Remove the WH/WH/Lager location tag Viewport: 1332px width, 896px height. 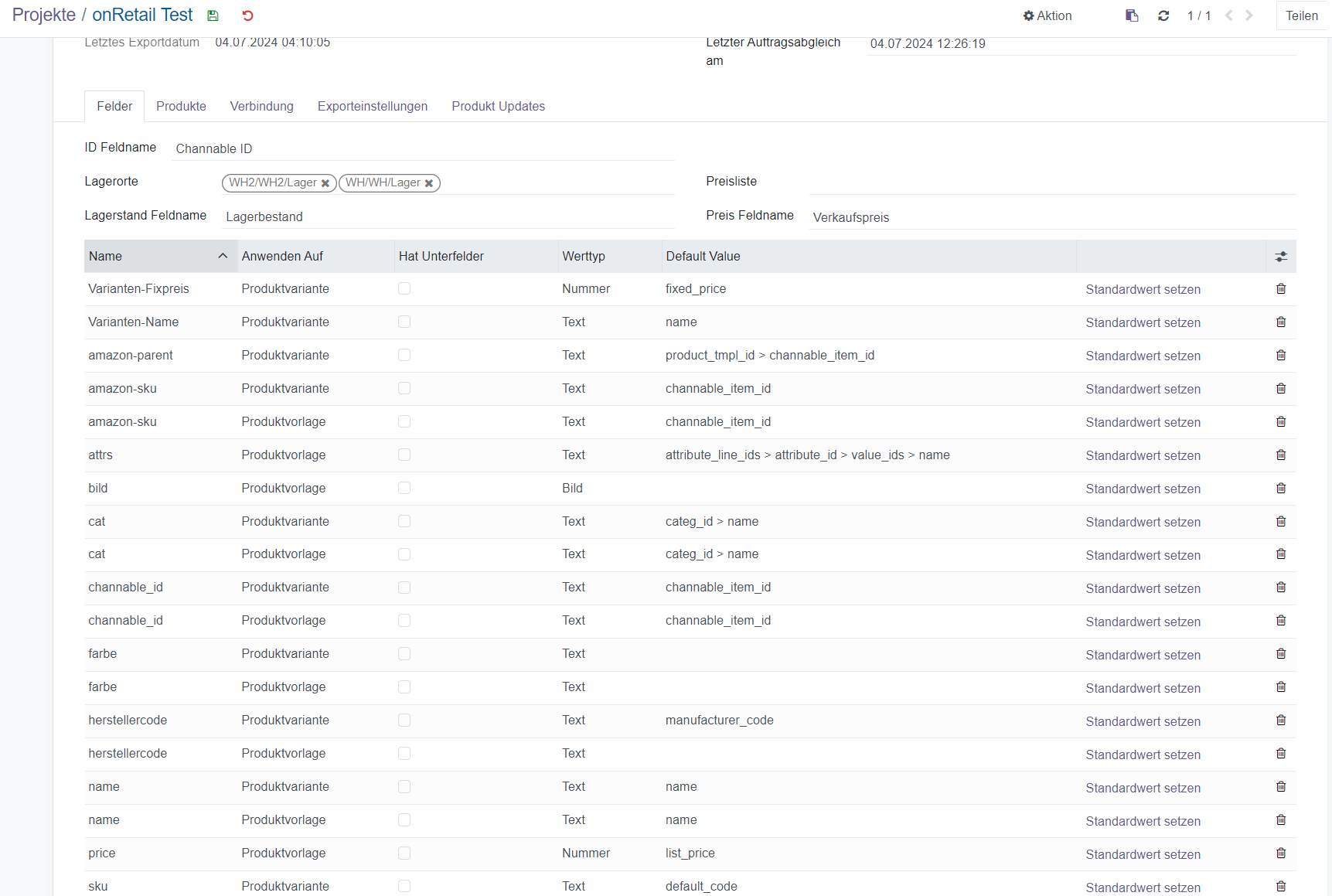click(x=429, y=183)
